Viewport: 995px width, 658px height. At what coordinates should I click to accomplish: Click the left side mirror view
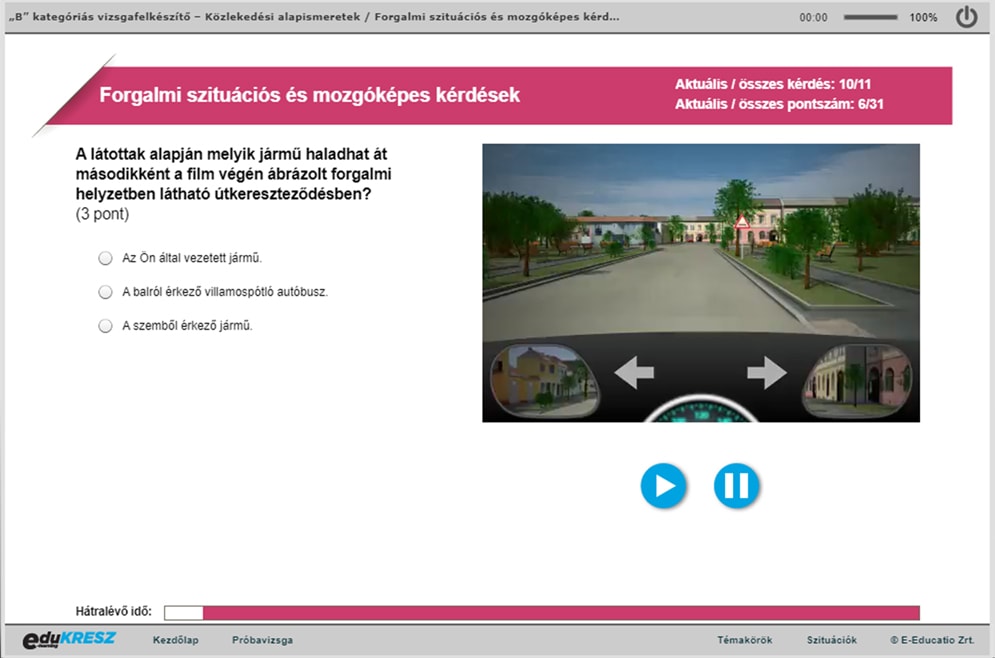click(544, 379)
